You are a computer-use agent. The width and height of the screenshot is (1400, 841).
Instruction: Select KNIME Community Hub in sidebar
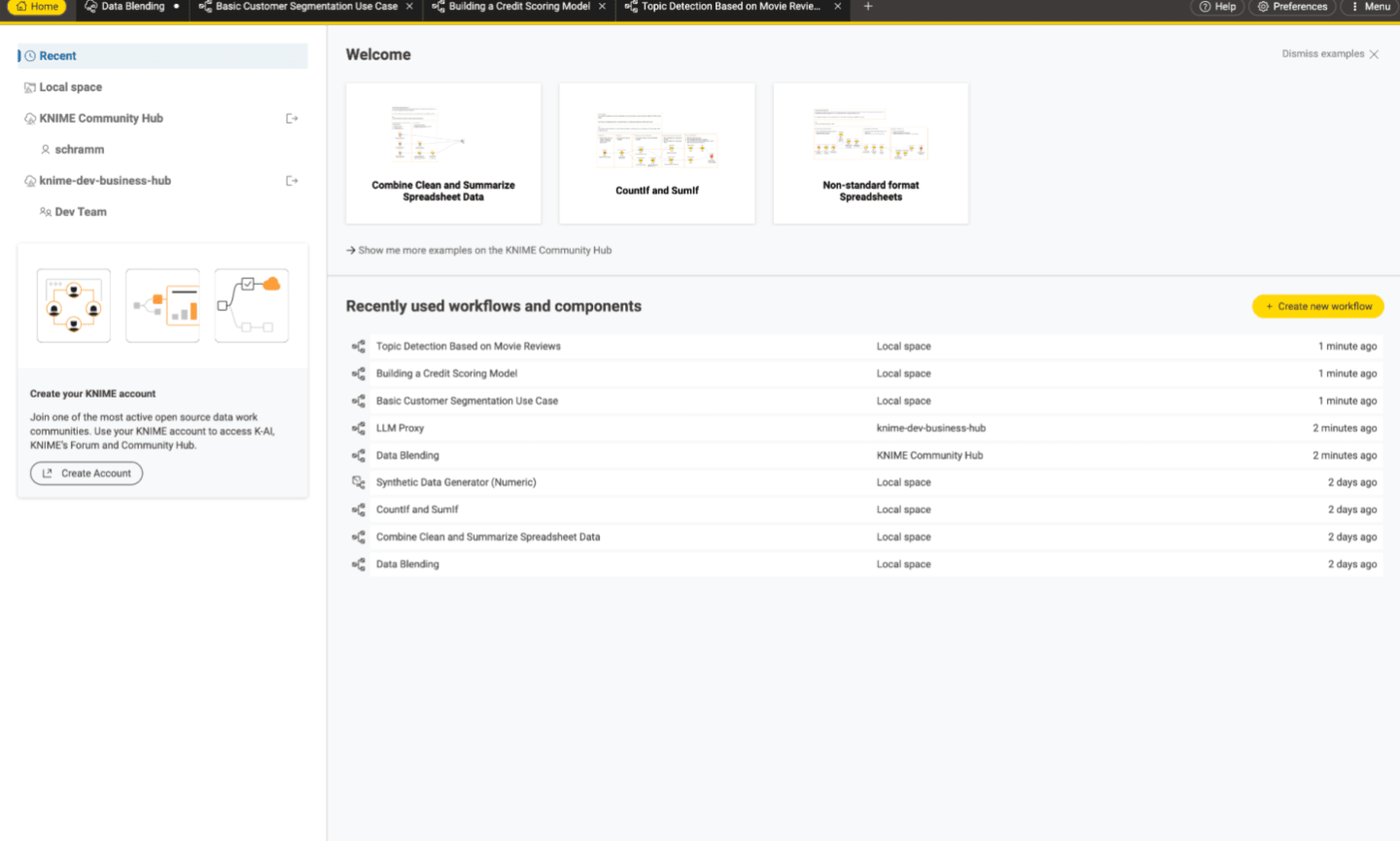pyautogui.click(x=101, y=119)
